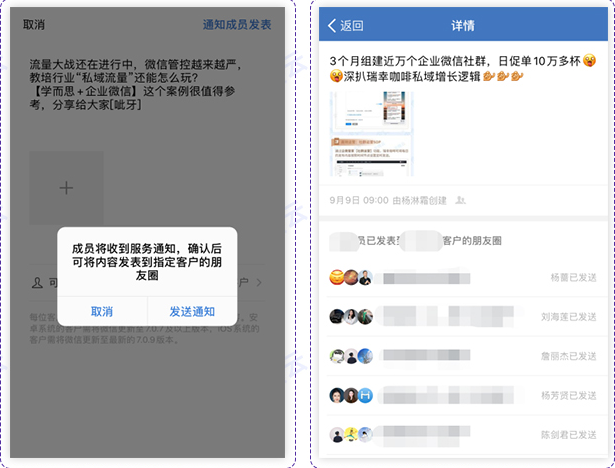Open the upper post image thumbnail
This screenshot has height=468, width=615.
372,112
